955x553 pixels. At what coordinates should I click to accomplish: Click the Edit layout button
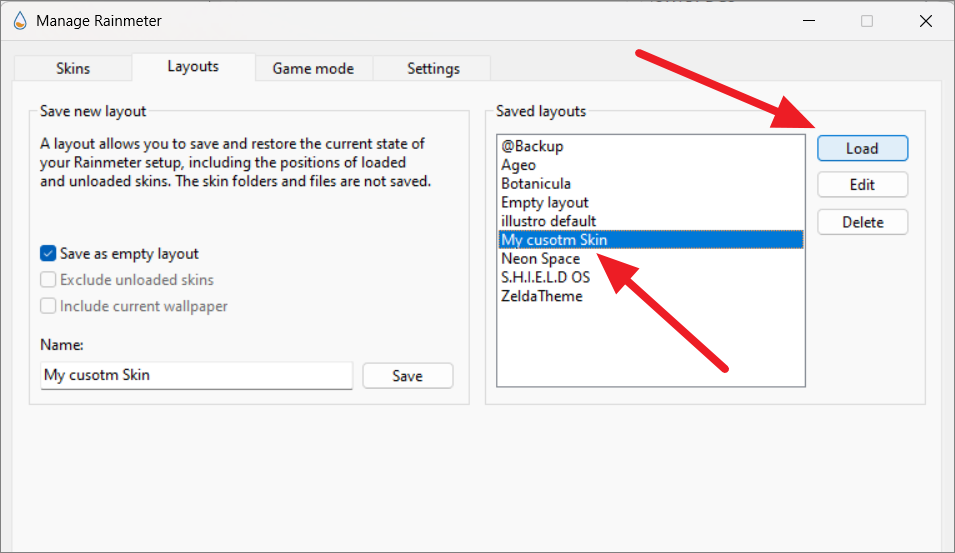862,185
